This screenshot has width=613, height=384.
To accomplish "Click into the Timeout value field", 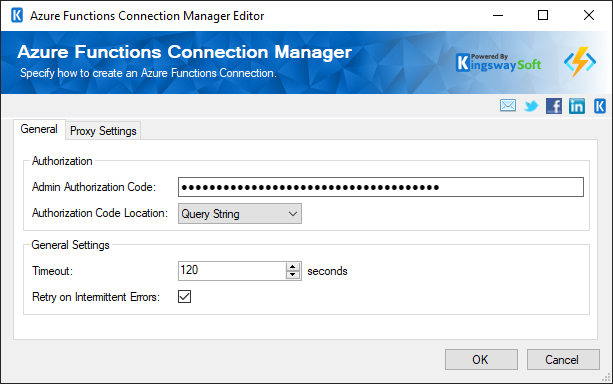I will [232, 271].
